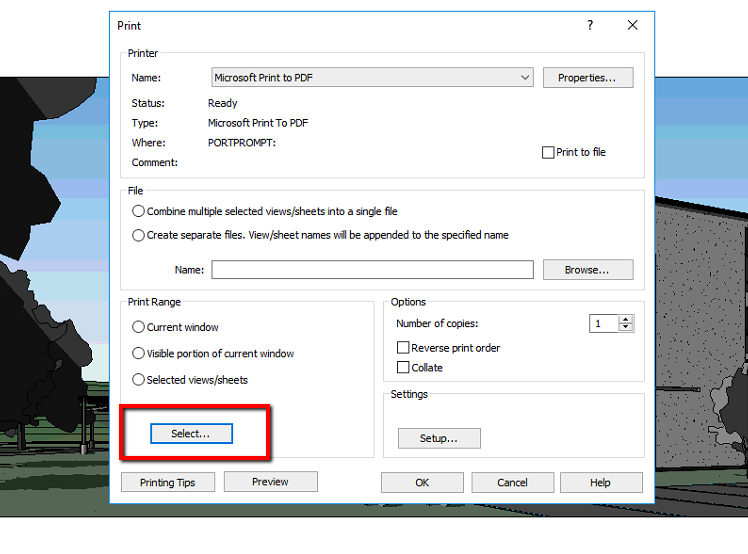Click the Browse... button
Image resolution: width=748 pixels, height=554 pixels.
click(x=588, y=270)
